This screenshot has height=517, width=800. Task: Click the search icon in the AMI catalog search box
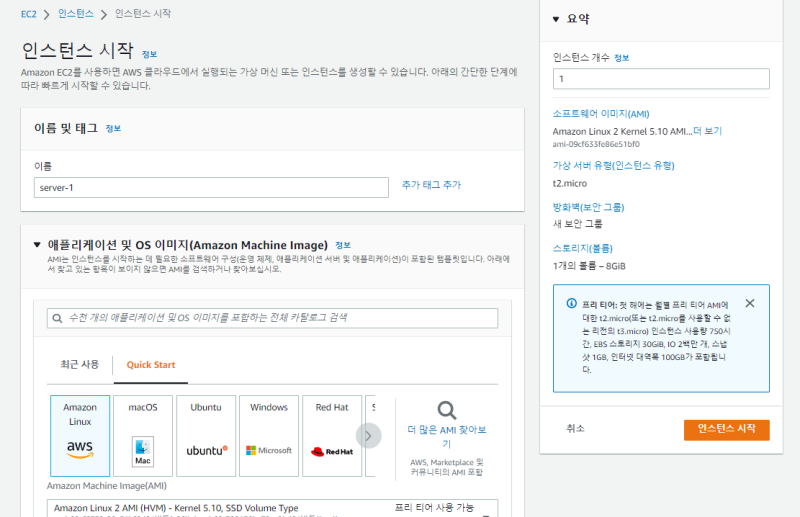[58, 318]
